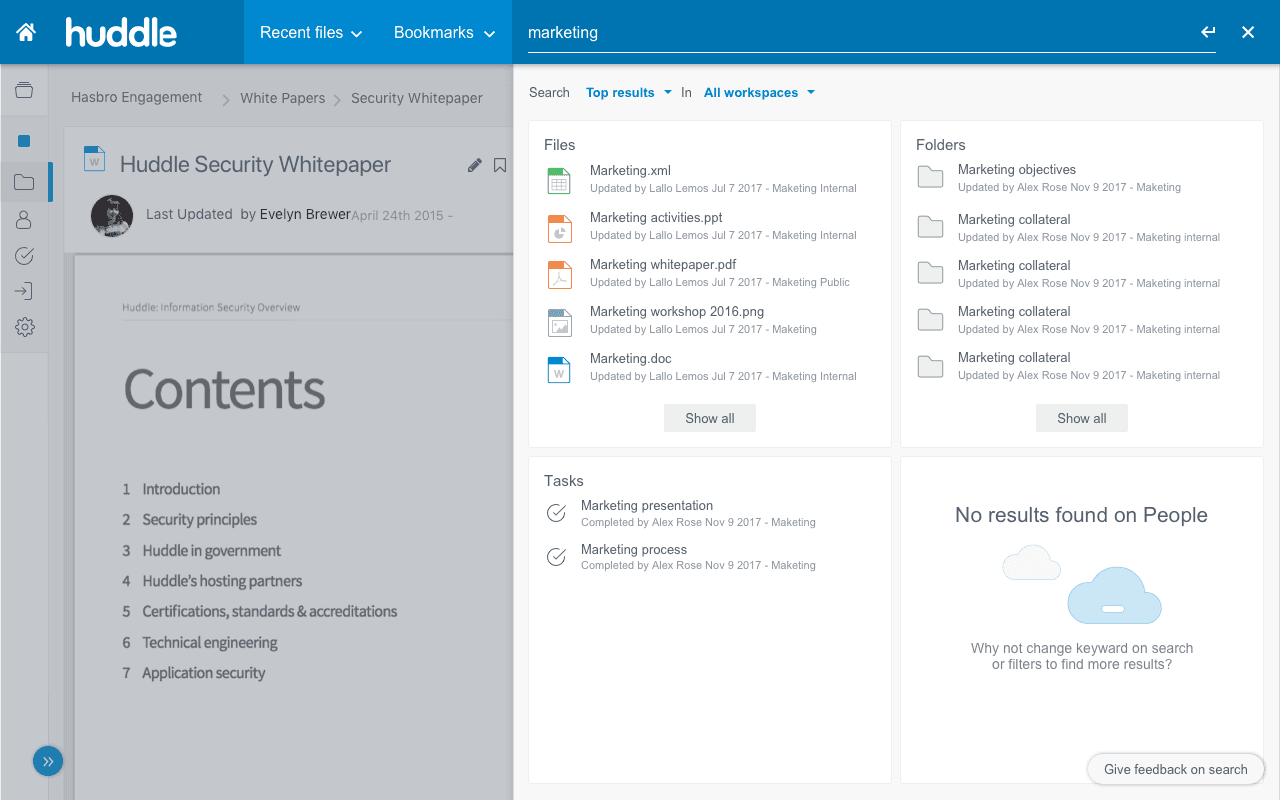Screen dimensions: 1280x800
Task: Navigate to White Papers breadcrumb
Action: point(283,98)
